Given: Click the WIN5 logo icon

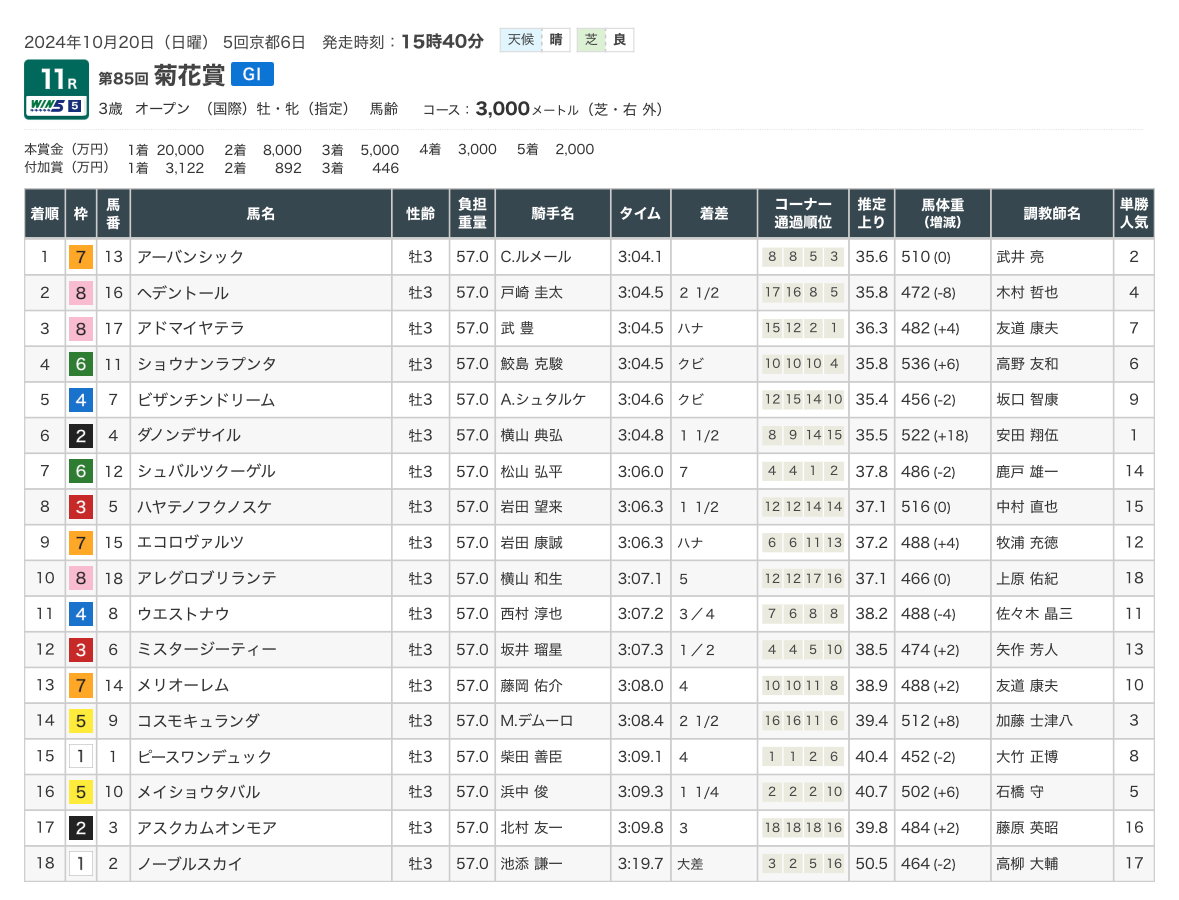Looking at the screenshot, I should (56, 105).
